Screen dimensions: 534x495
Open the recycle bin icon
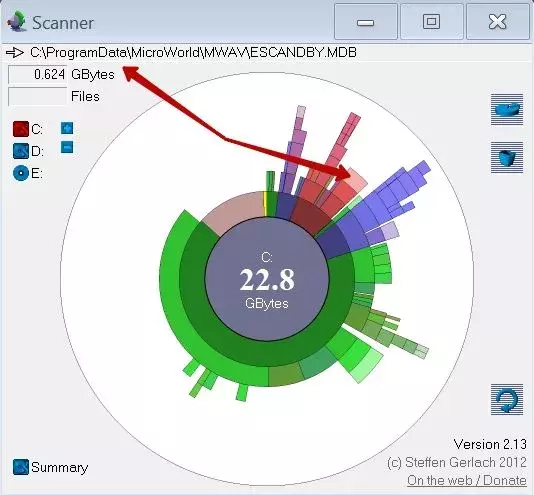[507, 157]
